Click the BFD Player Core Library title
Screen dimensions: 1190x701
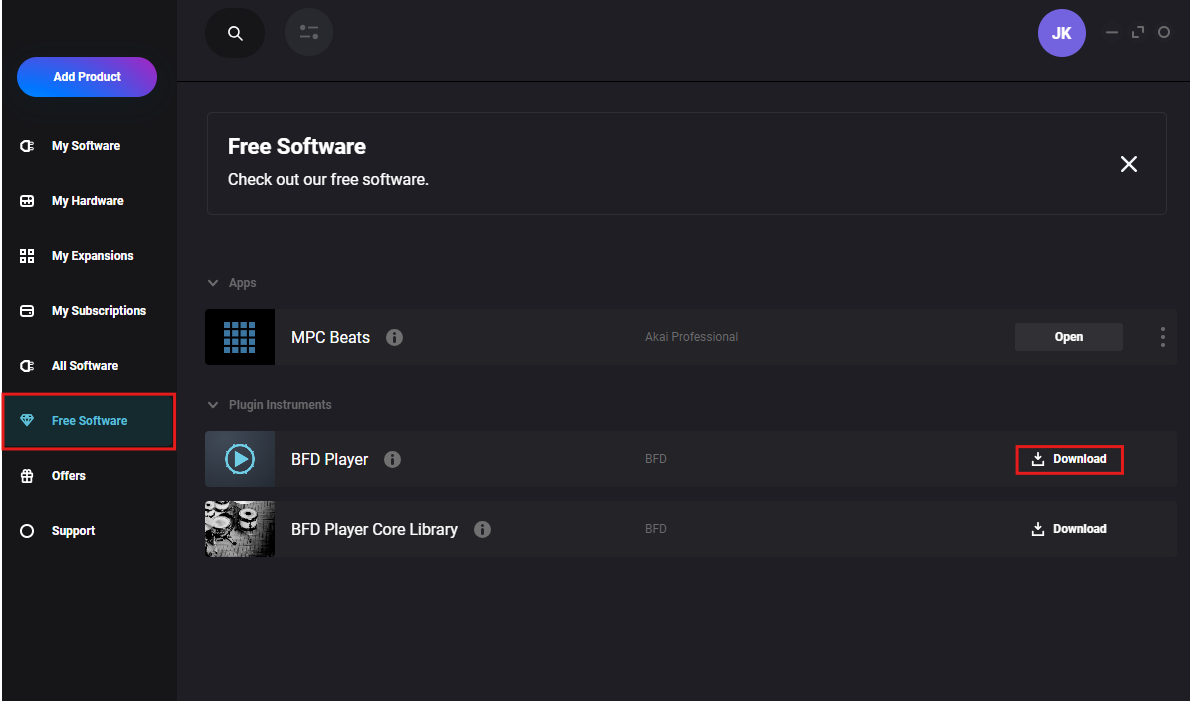(x=374, y=530)
